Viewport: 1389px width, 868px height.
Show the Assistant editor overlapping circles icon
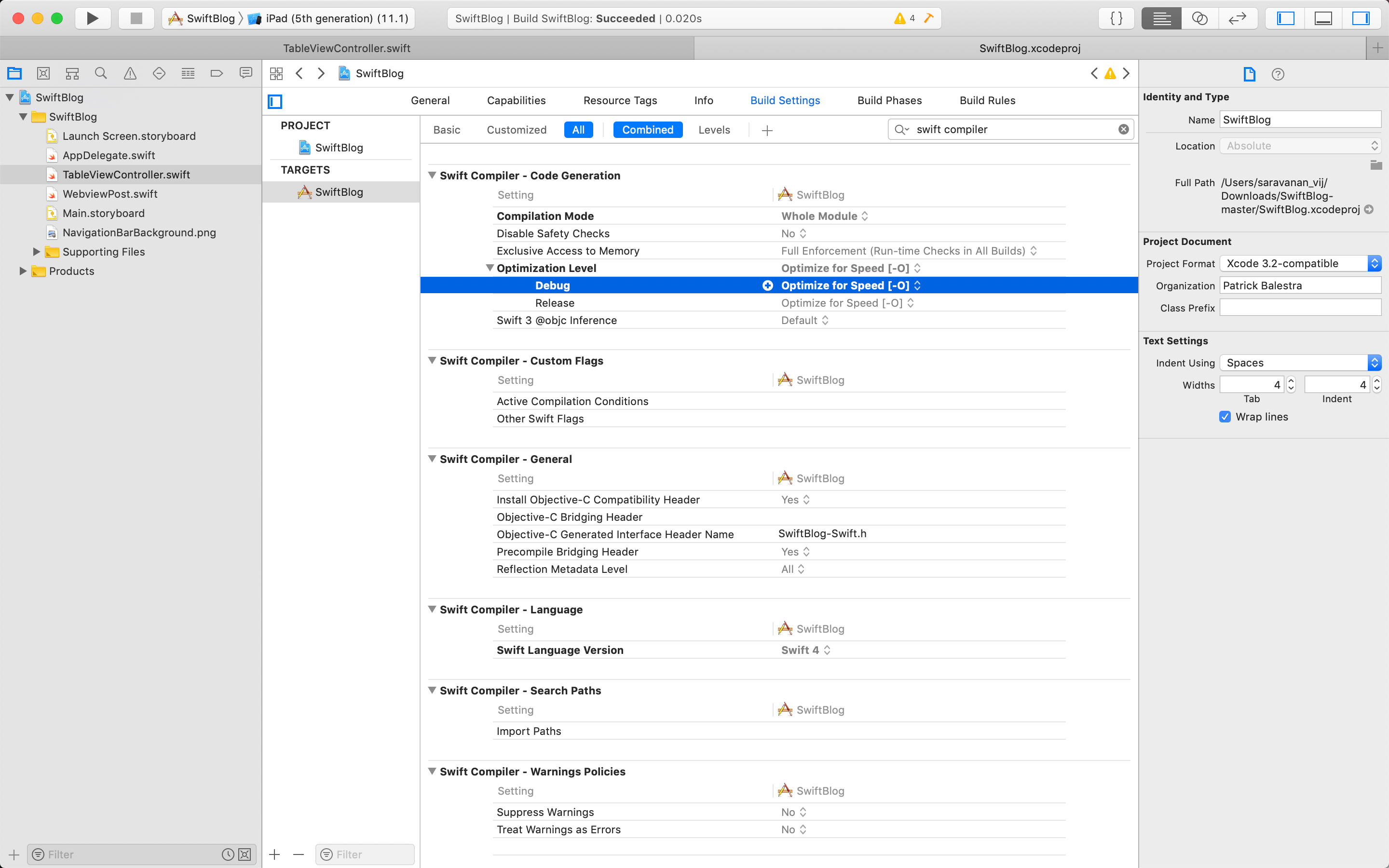(x=1199, y=18)
